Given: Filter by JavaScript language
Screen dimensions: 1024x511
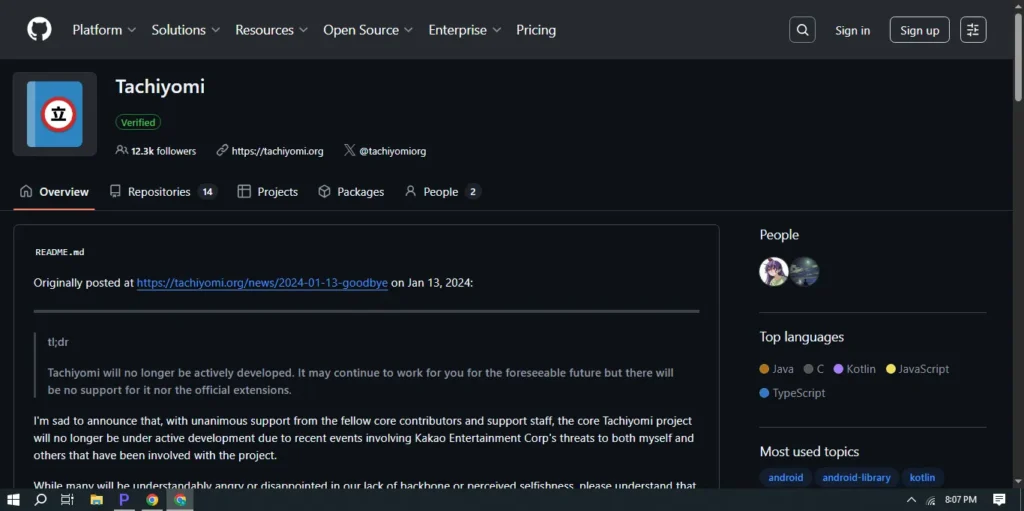Looking at the screenshot, I should [918, 369].
